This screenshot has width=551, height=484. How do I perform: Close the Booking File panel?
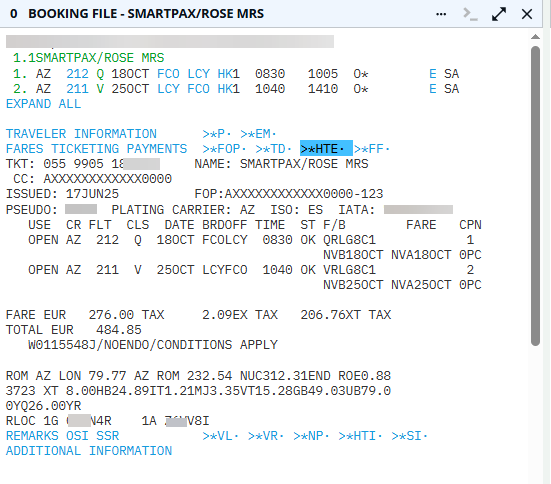(527, 14)
